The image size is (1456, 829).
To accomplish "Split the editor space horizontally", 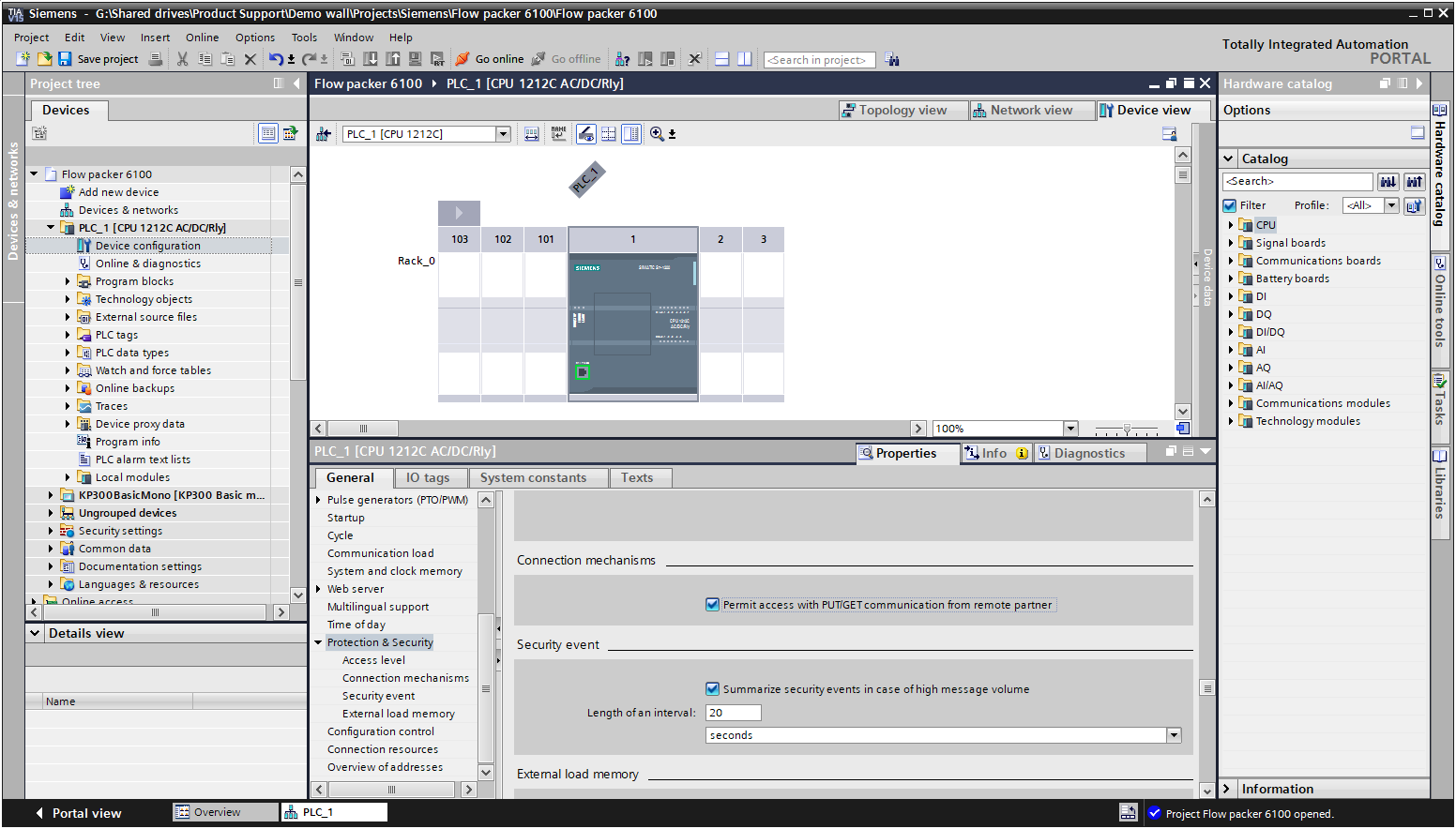I will (722, 59).
